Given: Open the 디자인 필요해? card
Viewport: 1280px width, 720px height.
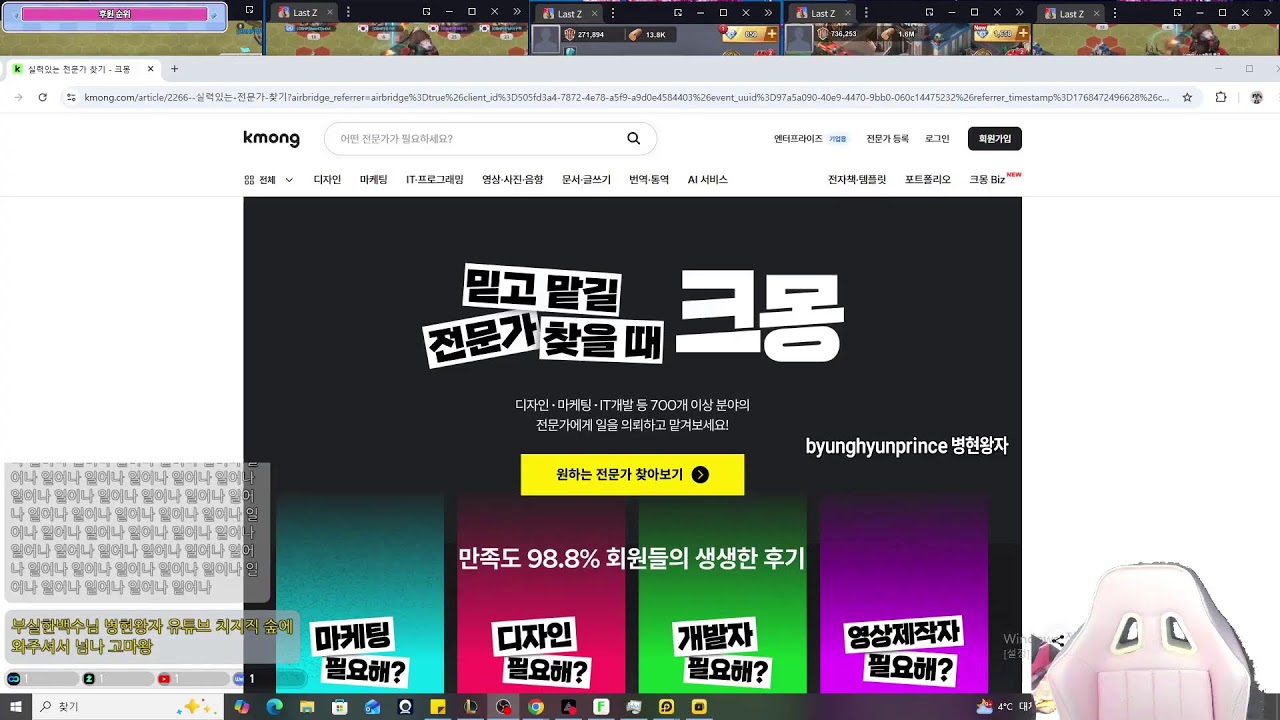Looking at the screenshot, I should (x=541, y=594).
